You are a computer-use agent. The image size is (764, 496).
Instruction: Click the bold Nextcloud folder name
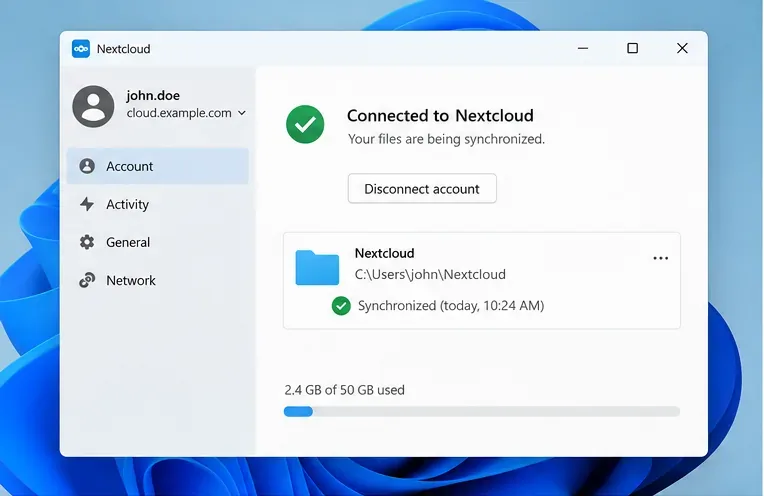click(384, 253)
